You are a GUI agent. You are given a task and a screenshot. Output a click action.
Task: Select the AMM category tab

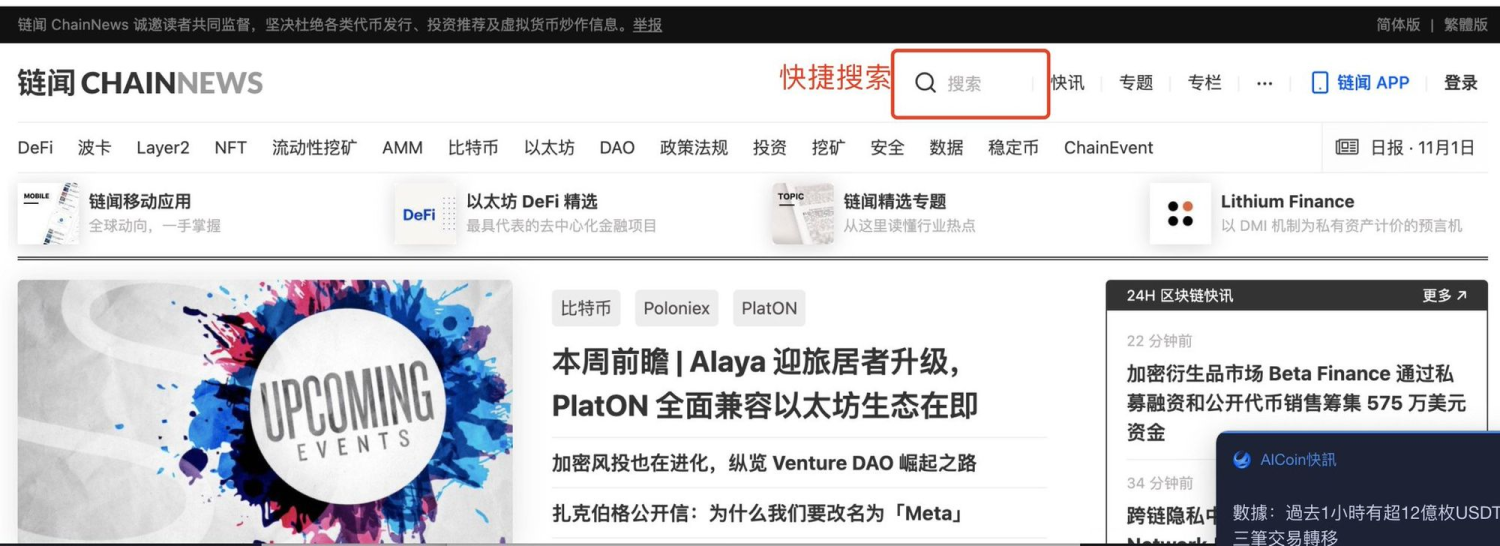point(402,148)
